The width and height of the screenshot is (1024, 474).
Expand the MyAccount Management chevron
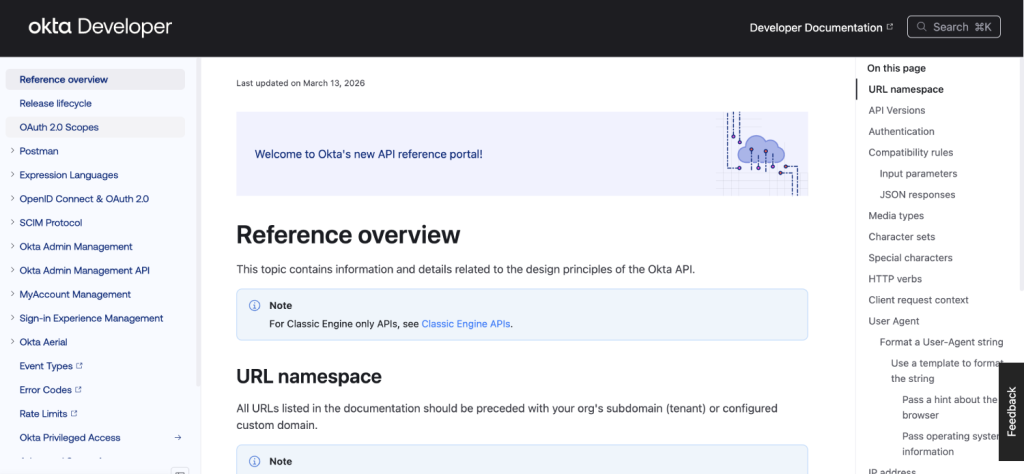[x=12, y=294]
